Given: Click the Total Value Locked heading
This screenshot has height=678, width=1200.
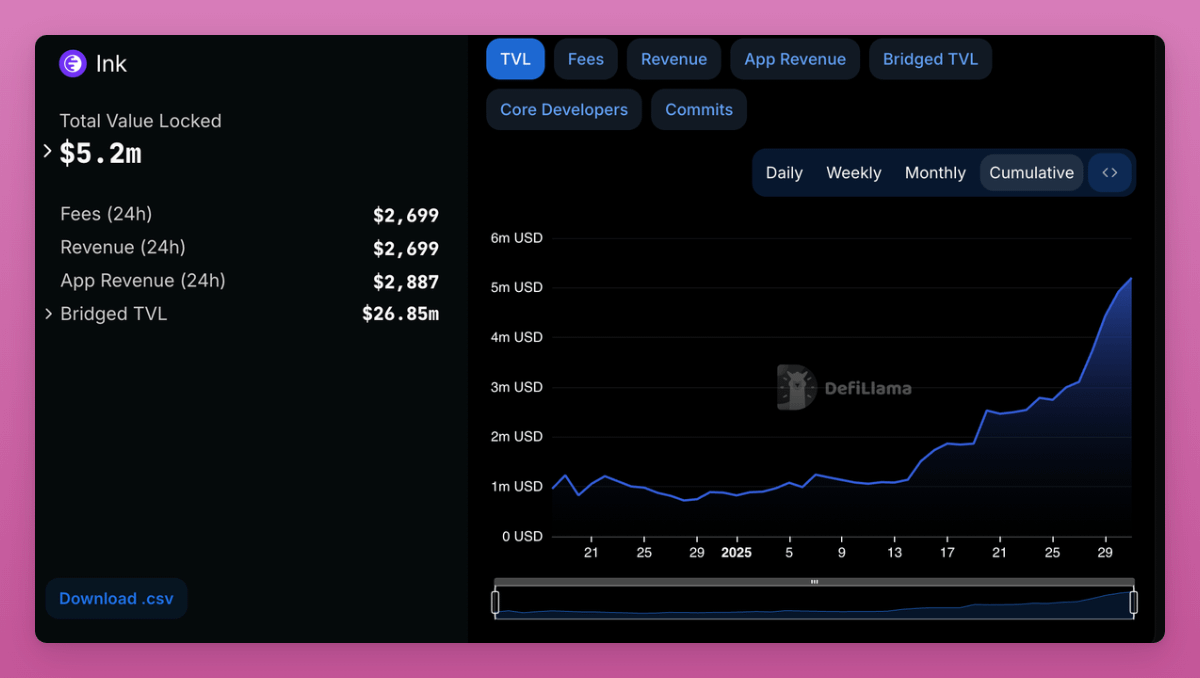Looking at the screenshot, I should [x=140, y=121].
